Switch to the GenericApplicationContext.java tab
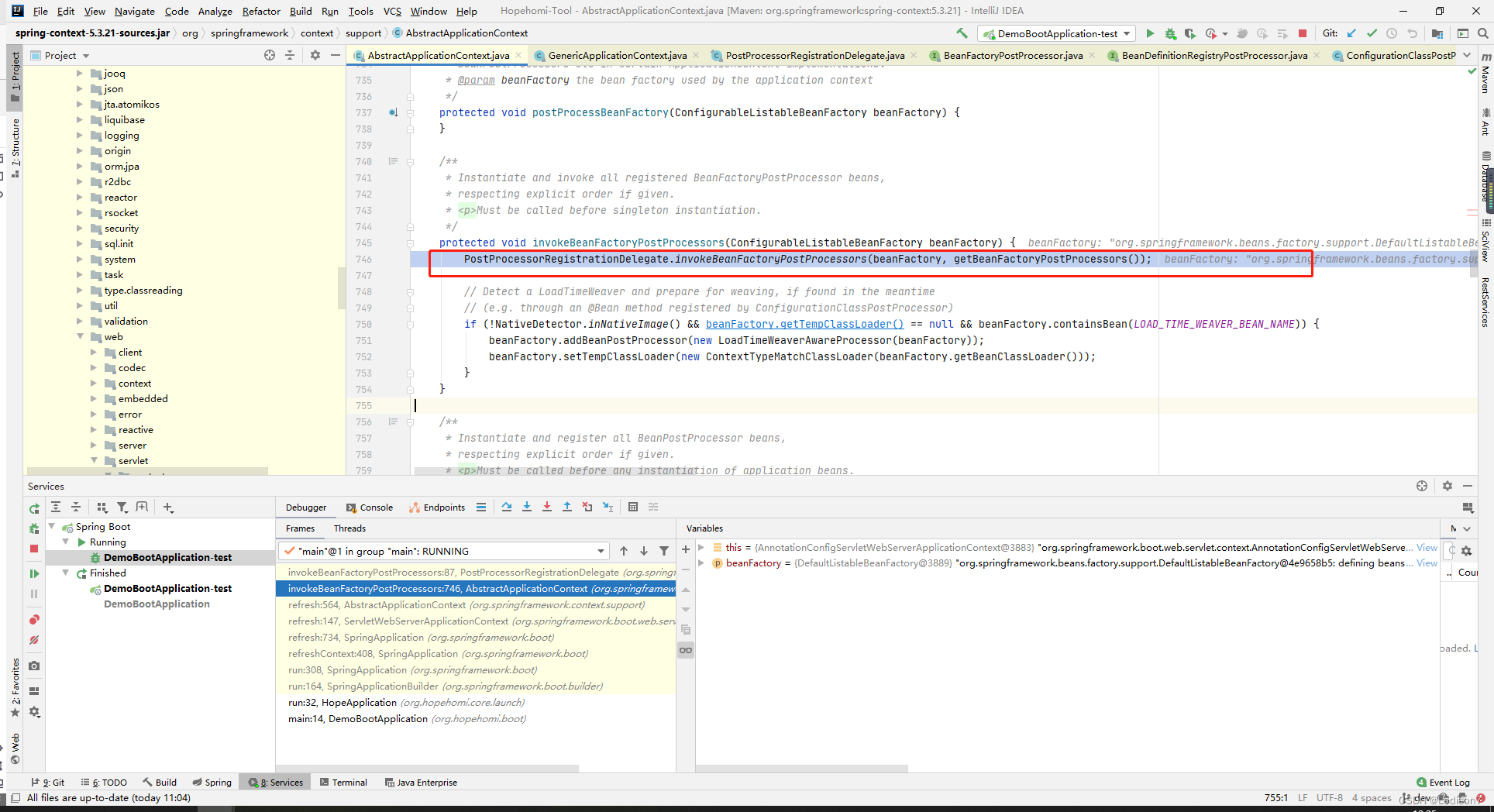Viewport: 1494px width, 812px height. coord(617,55)
